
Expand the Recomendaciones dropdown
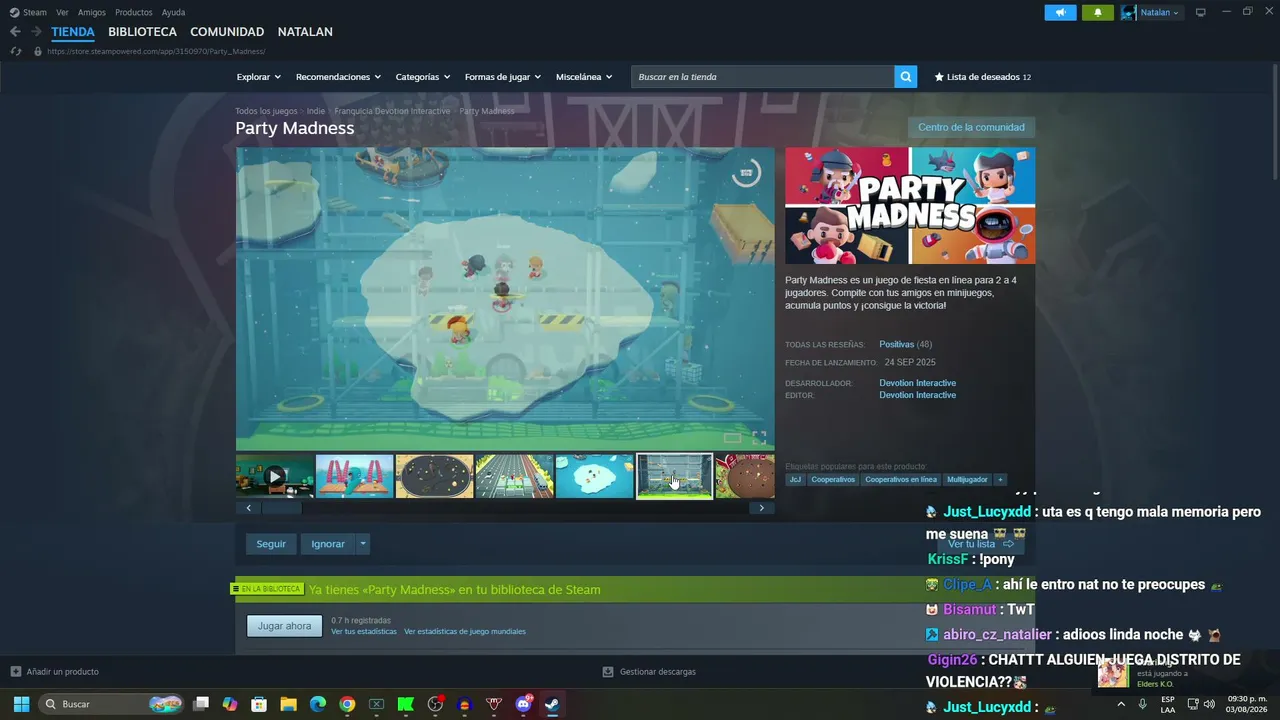pos(338,77)
